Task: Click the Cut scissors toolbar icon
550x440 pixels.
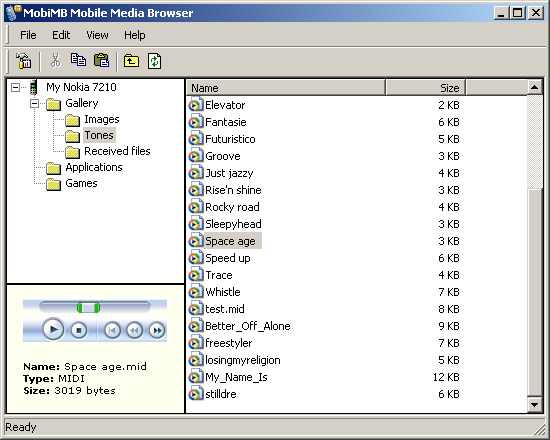Action: pyautogui.click(x=55, y=60)
